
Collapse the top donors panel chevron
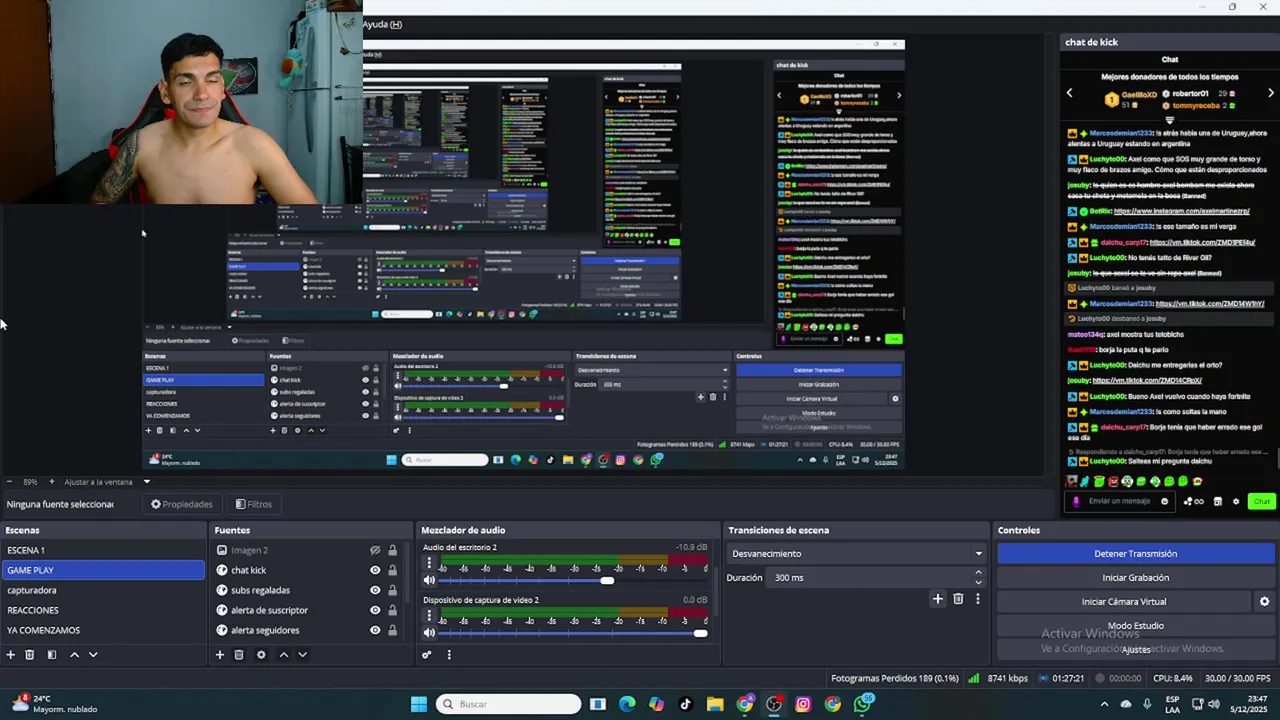[x=1169, y=120]
